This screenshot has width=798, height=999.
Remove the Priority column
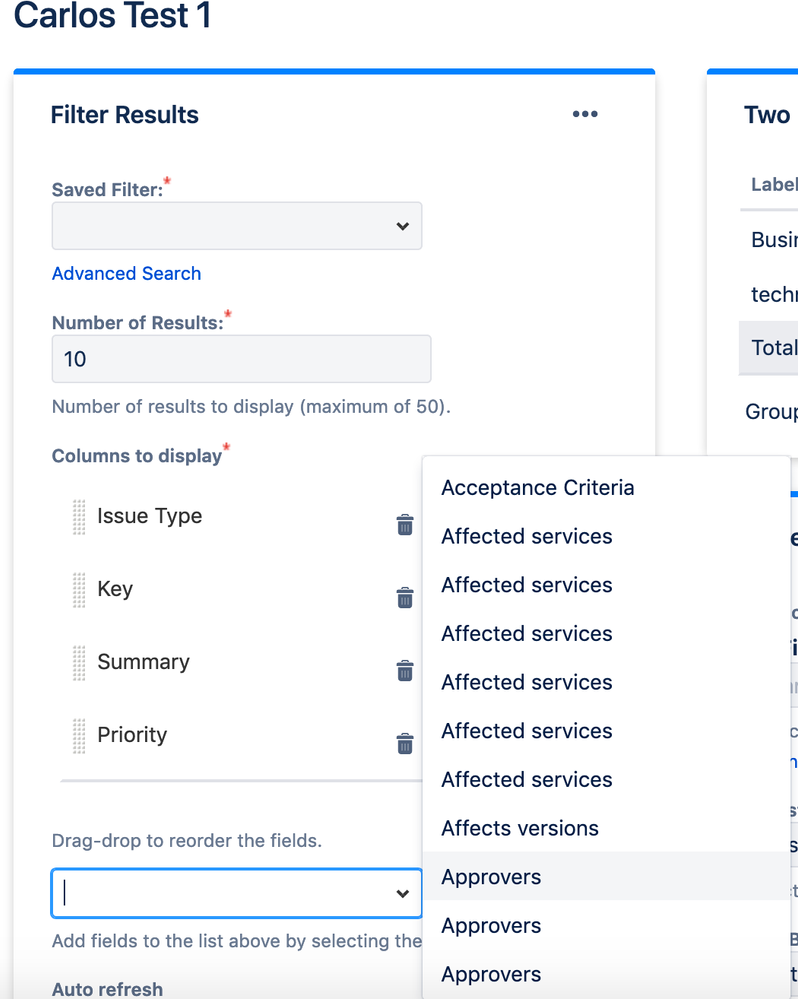click(x=405, y=744)
